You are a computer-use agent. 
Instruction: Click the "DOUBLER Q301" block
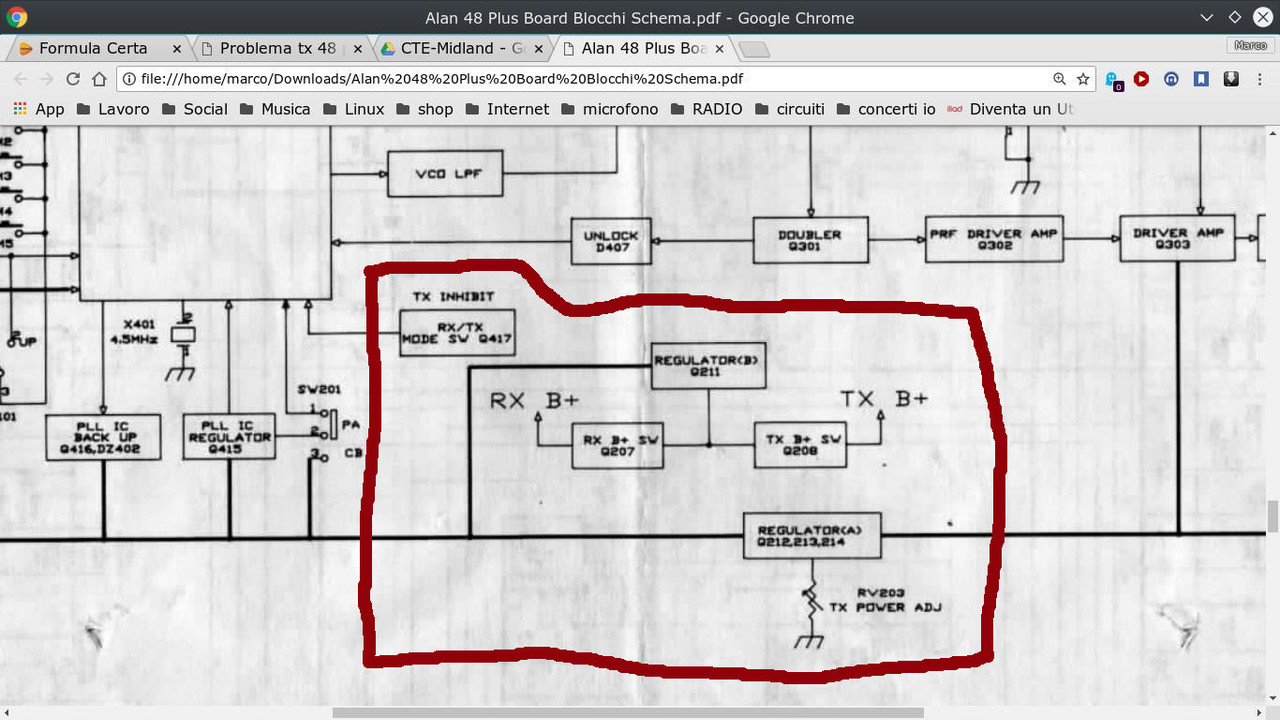[x=810, y=240]
